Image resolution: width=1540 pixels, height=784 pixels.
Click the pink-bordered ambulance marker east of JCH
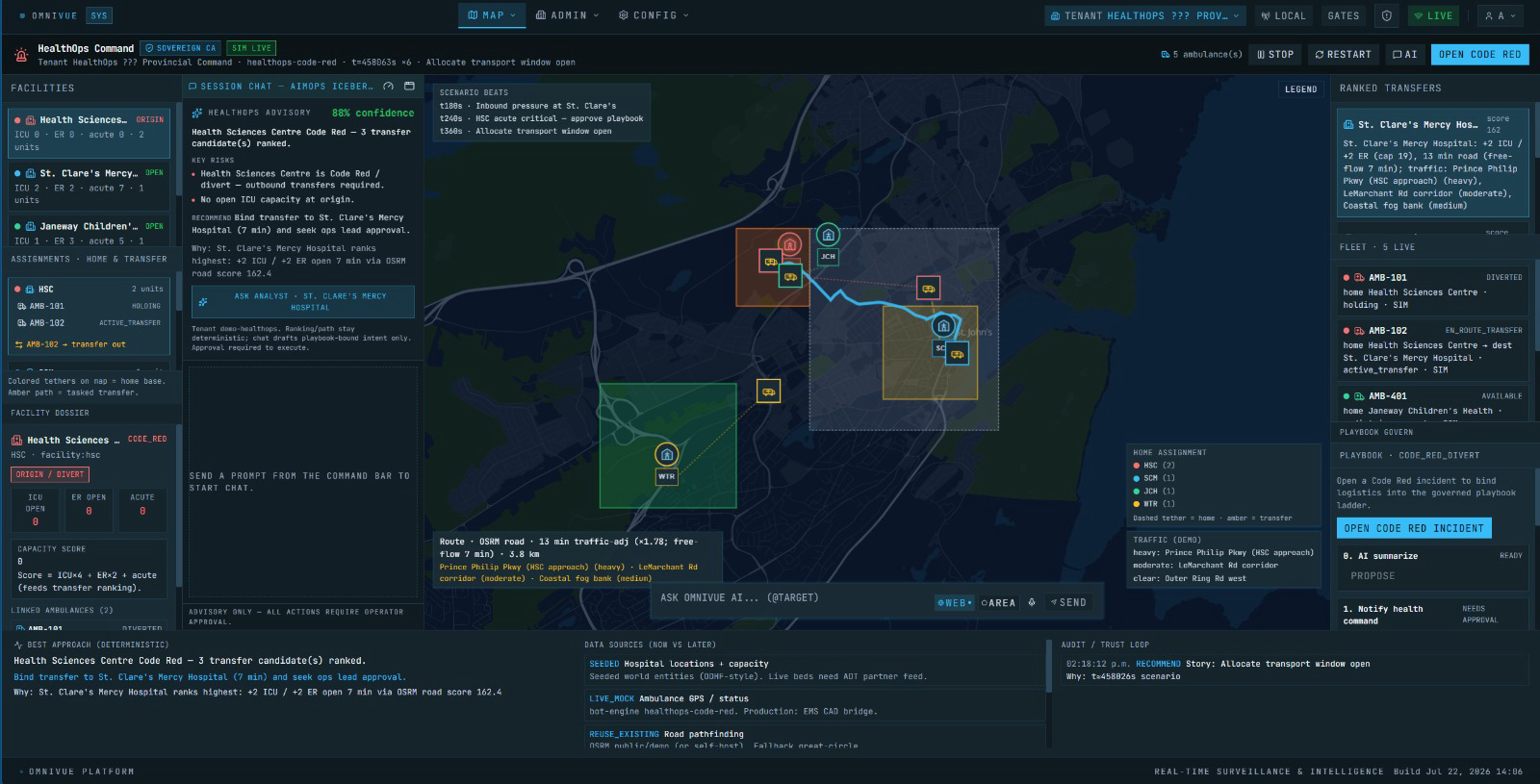pos(928,288)
